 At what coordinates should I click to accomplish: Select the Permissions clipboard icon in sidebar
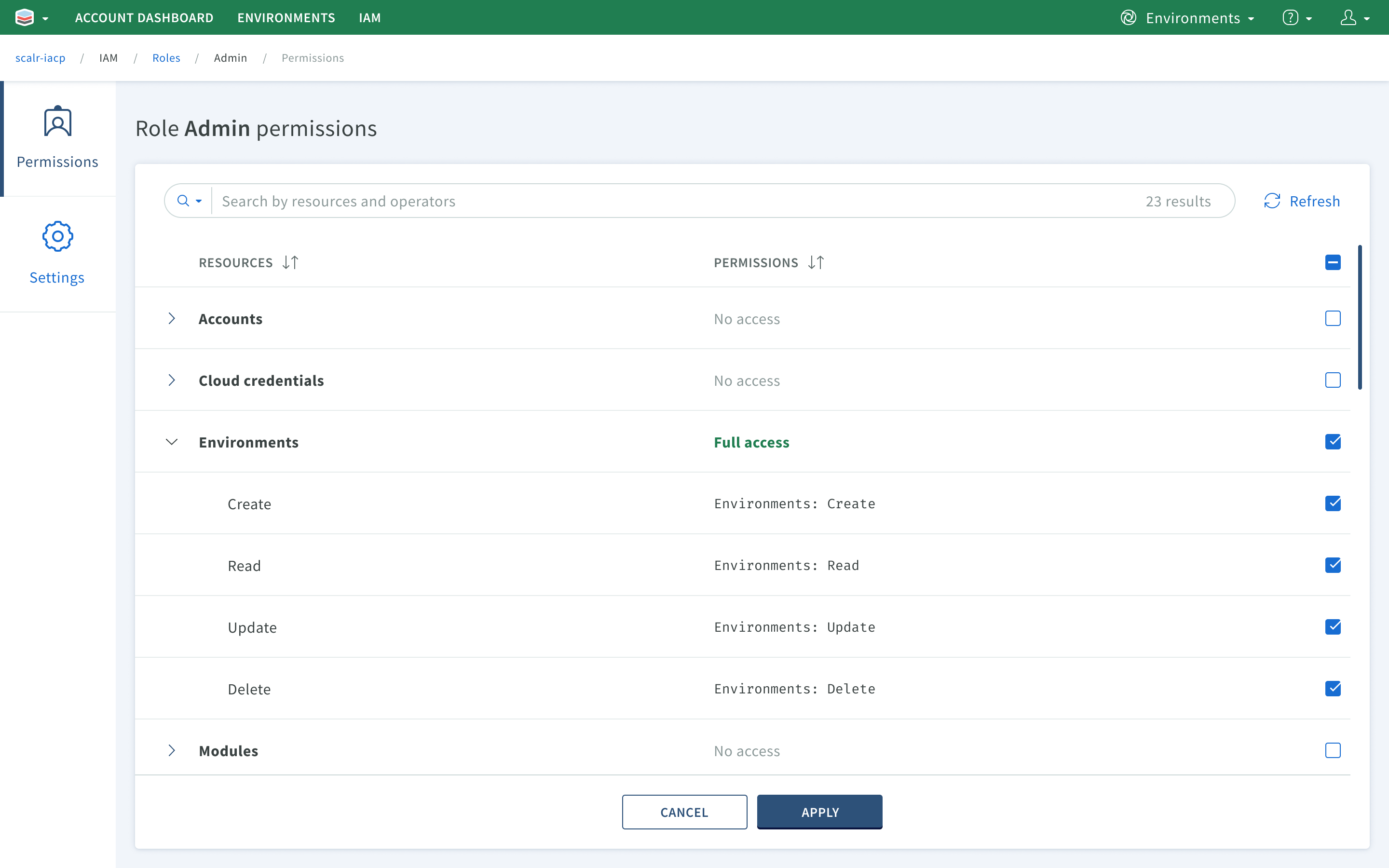pyautogui.click(x=57, y=121)
